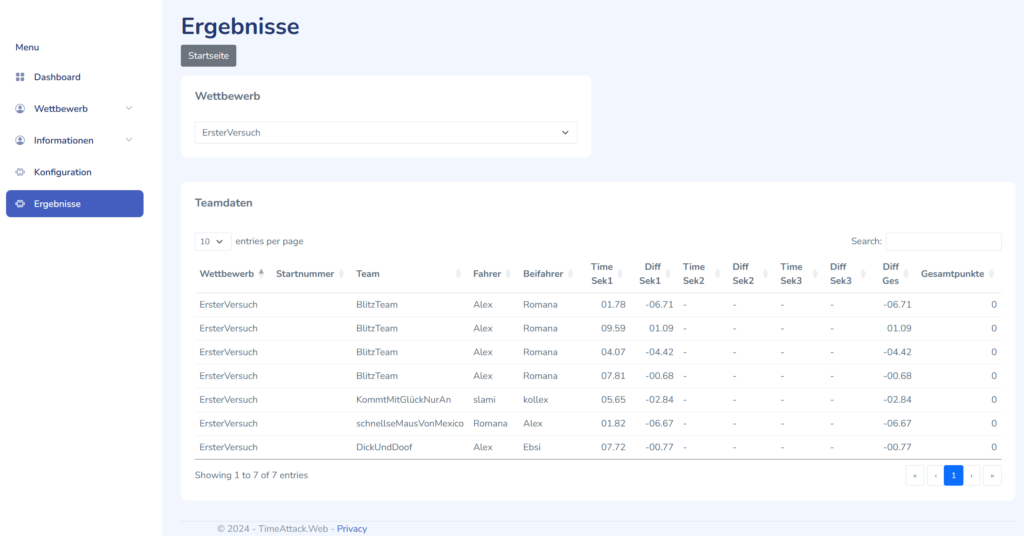1024x536 pixels.
Task: Click Time Sek1 value 07.72
Action: click(x=613, y=447)
